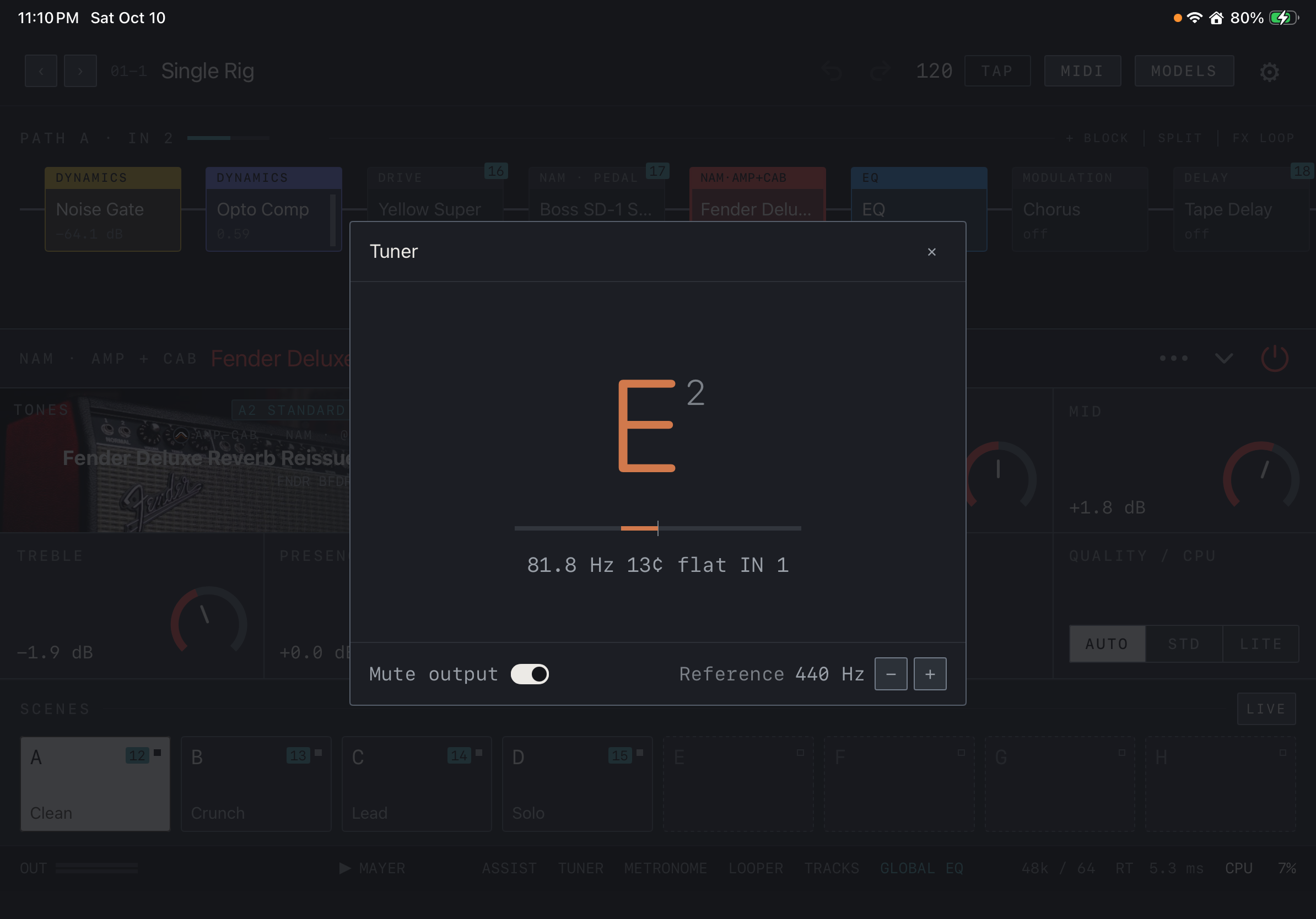Image resolution: width=1316 pixels, height=919 pixels.
Task: Toggle the Mute output switch
Action: tap(530, 674)
